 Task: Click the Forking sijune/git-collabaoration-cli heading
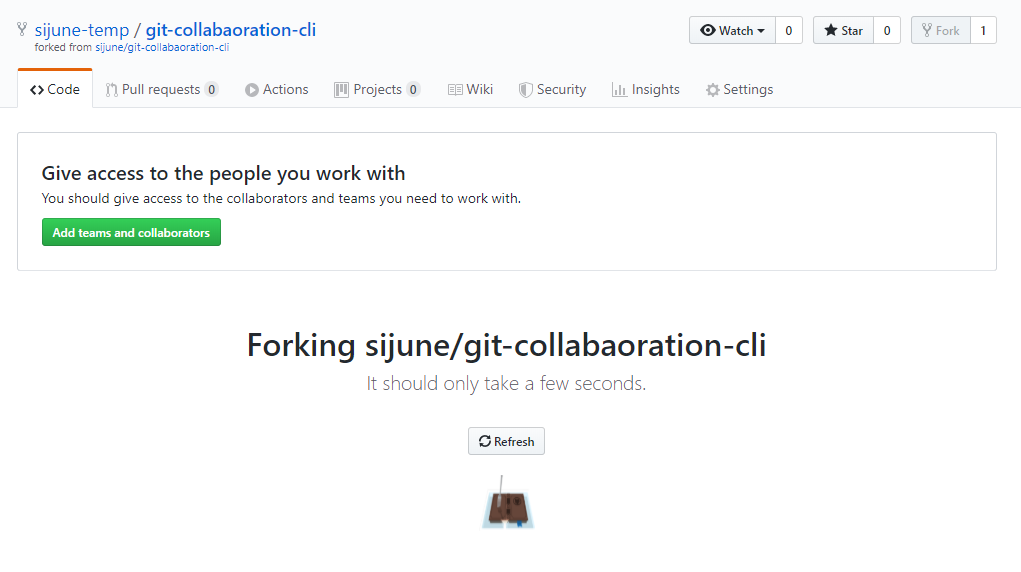507,345
